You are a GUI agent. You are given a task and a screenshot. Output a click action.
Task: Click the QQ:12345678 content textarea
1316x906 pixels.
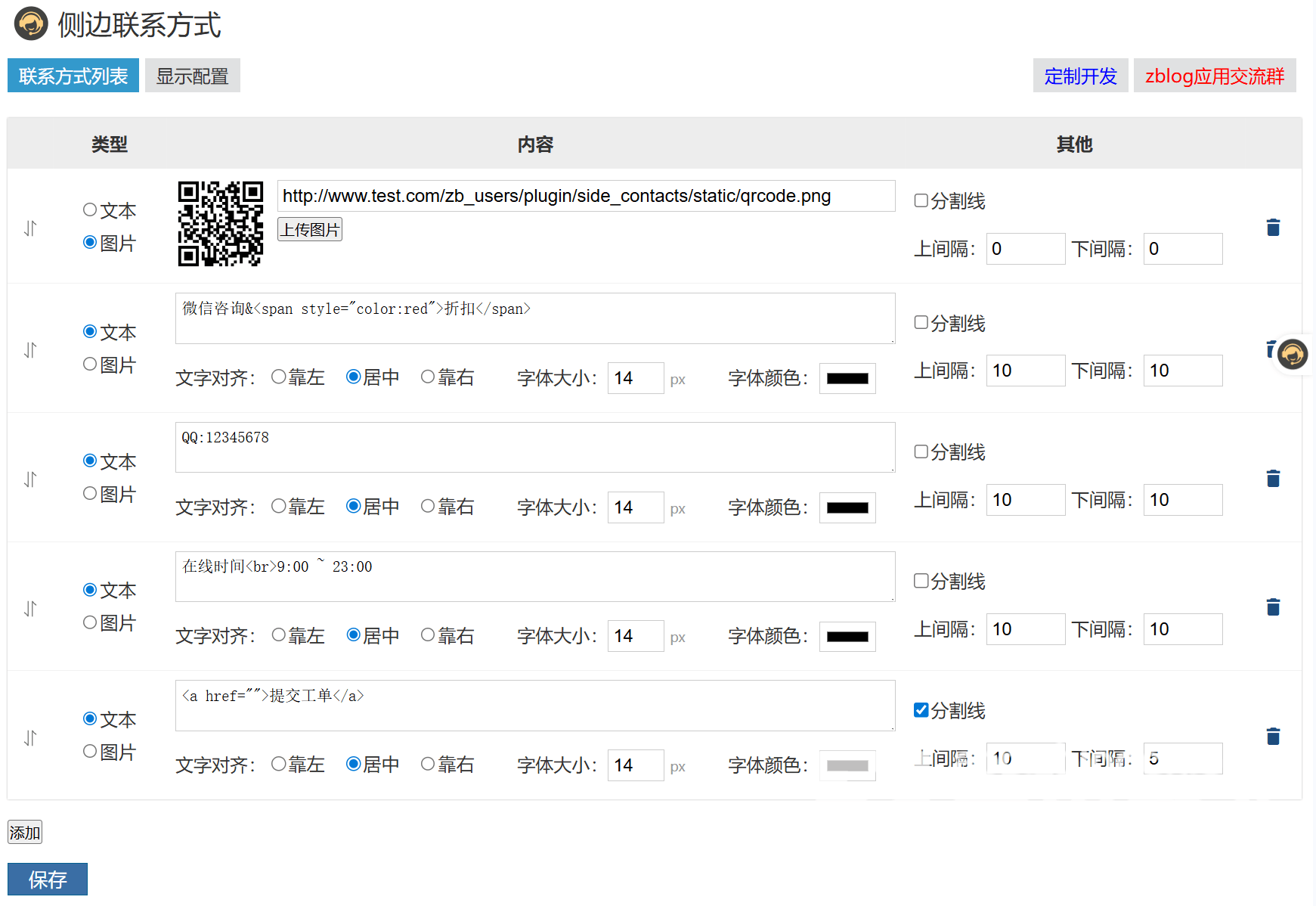pos(535,448)
